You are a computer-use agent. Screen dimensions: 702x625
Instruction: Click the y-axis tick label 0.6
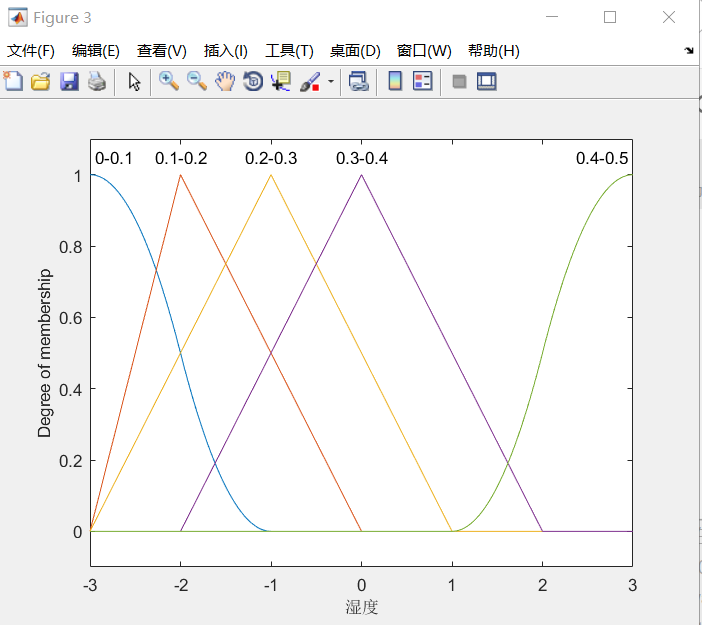point(71,318)
